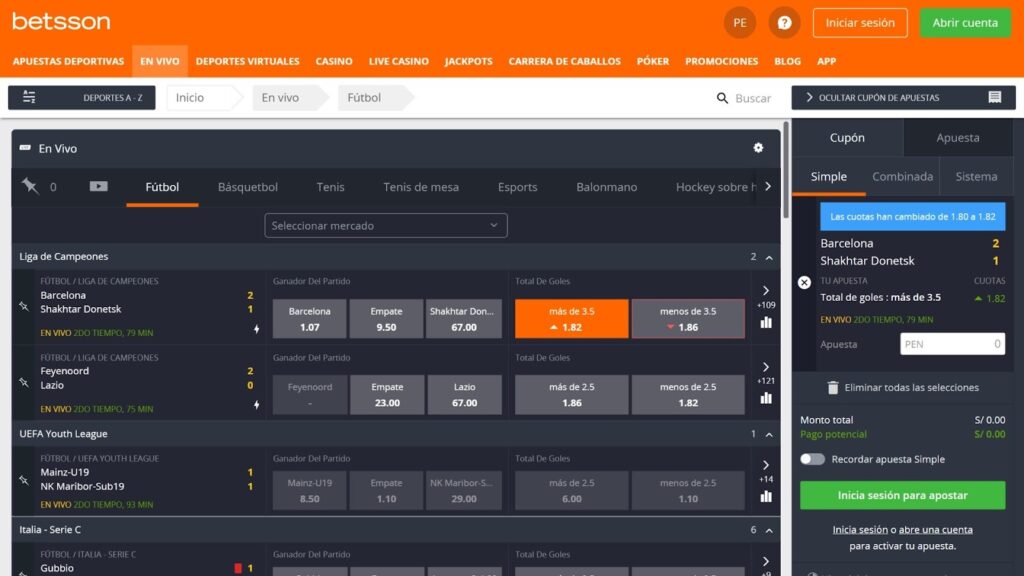
Task: Click the trash icon to clear selections
Action: (833, 387)
